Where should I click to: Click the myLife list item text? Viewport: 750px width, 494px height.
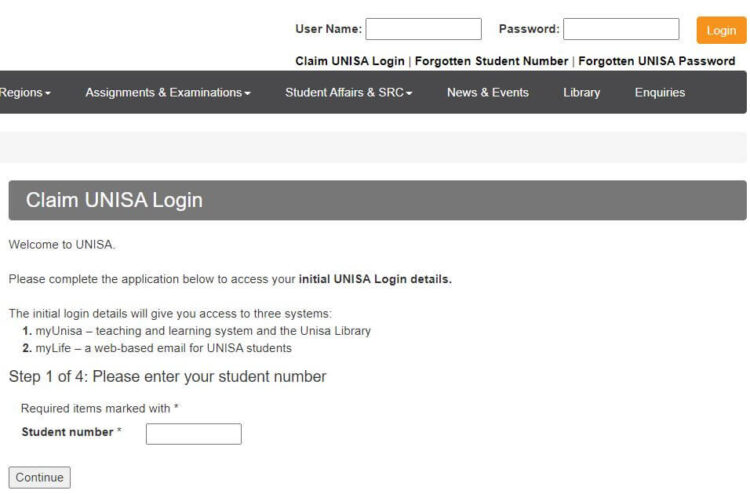[163, 348]
